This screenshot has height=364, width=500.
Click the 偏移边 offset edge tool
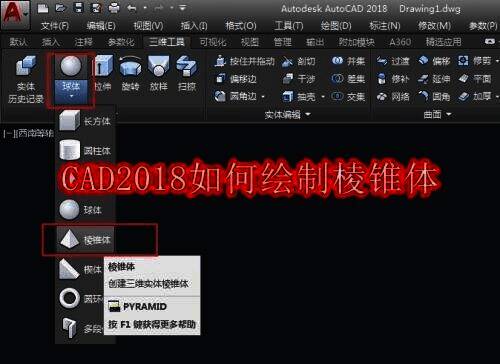coord(236,79)
